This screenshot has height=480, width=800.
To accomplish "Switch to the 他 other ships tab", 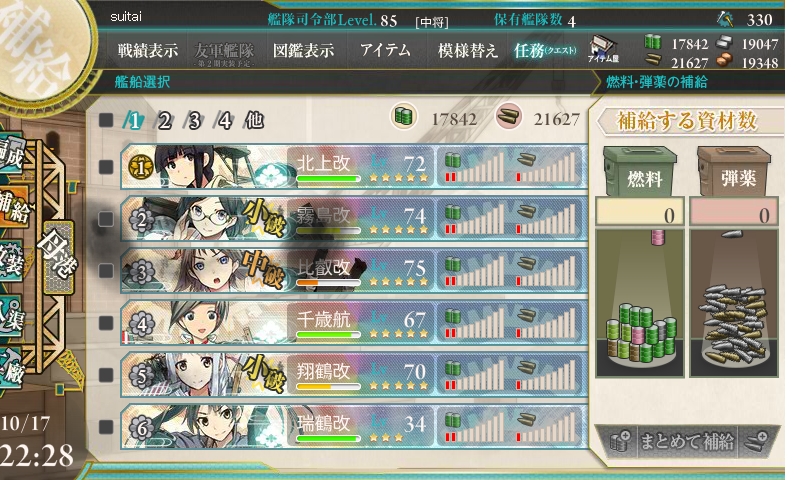I will [254, 120].
